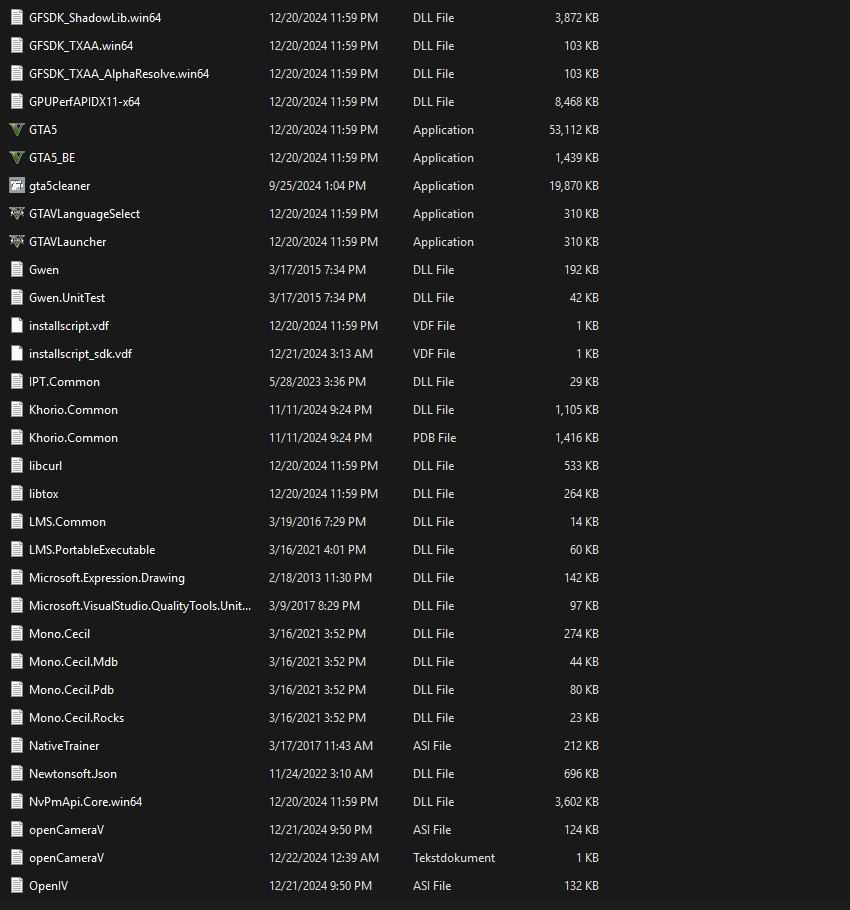850x910 pixels.
Task: Select the GPUPerfAPIDX11-x64 file name
Action: (x=85, y=102)
